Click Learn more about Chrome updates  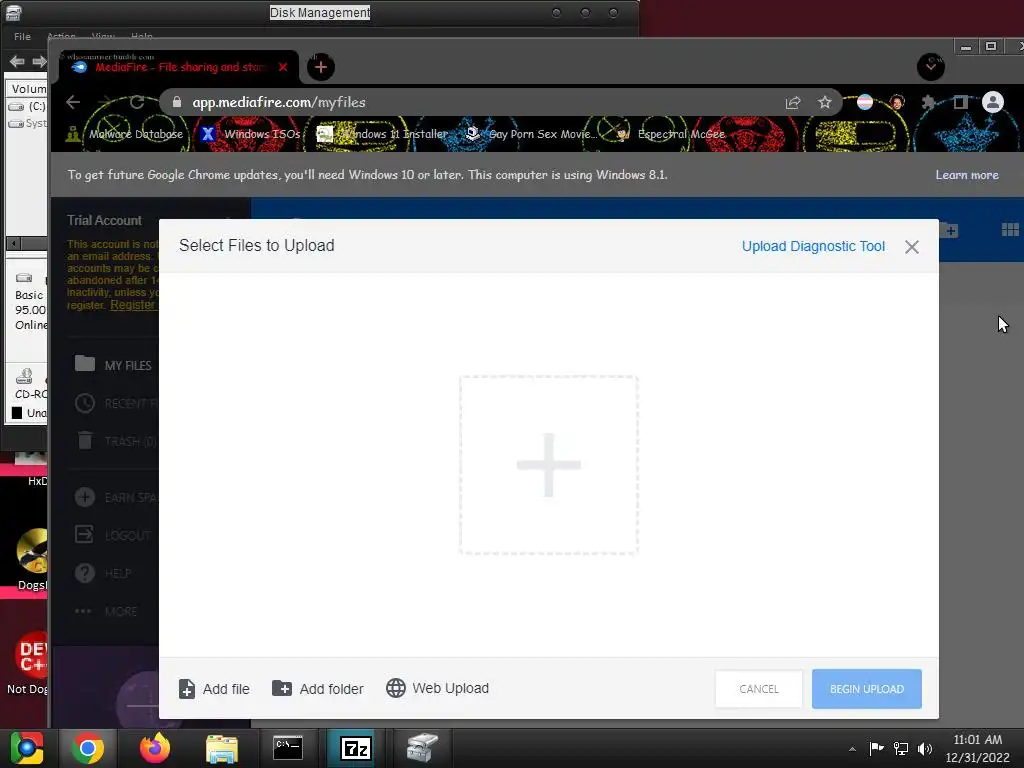[x=967, y=175]
